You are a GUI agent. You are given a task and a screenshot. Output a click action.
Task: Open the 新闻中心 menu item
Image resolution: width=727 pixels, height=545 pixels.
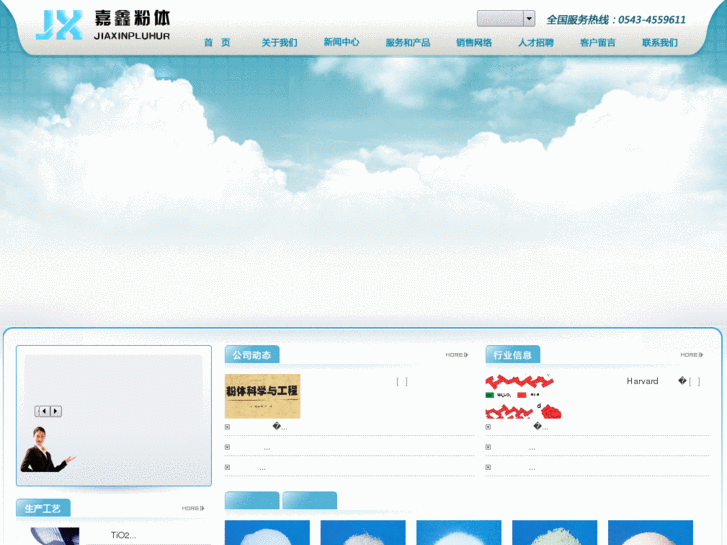click(x=341, y=42)
